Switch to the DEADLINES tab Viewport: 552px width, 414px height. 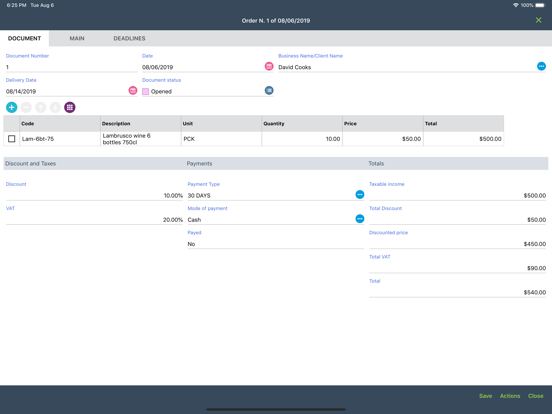pyautogui.click(x=129, y=38)
